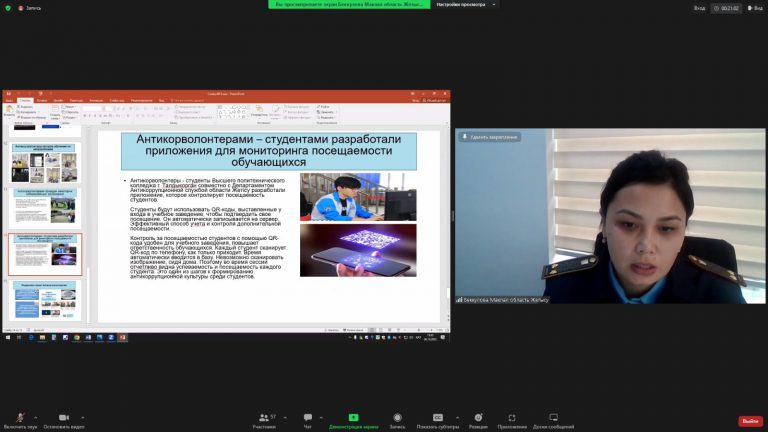
Task: Open the Реакции reactions menu
Action: (478, 417)
